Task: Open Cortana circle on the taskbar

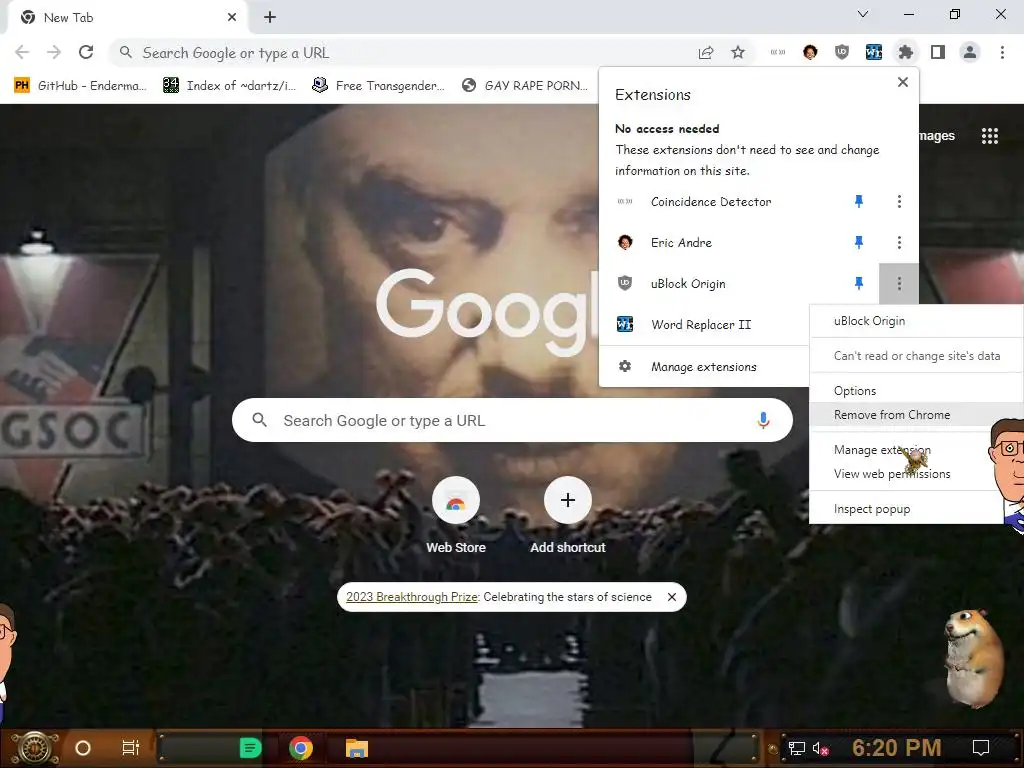Action: [x=83, y=748]
